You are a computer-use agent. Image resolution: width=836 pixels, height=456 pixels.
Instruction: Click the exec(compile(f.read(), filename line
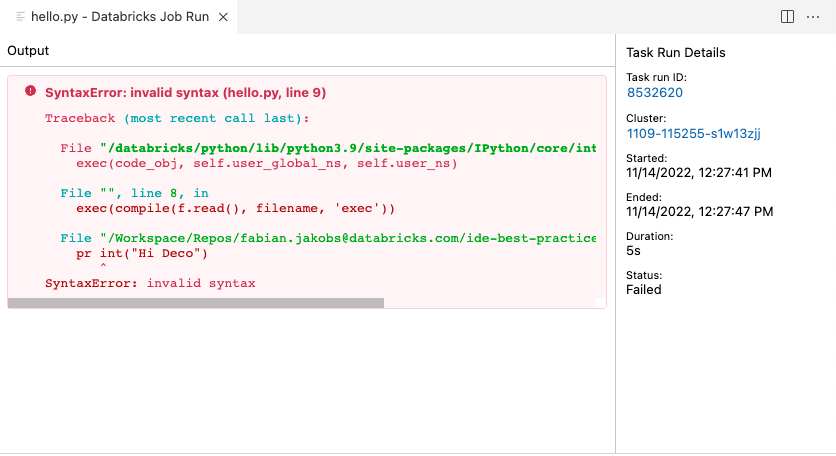(x=235, y=209)
